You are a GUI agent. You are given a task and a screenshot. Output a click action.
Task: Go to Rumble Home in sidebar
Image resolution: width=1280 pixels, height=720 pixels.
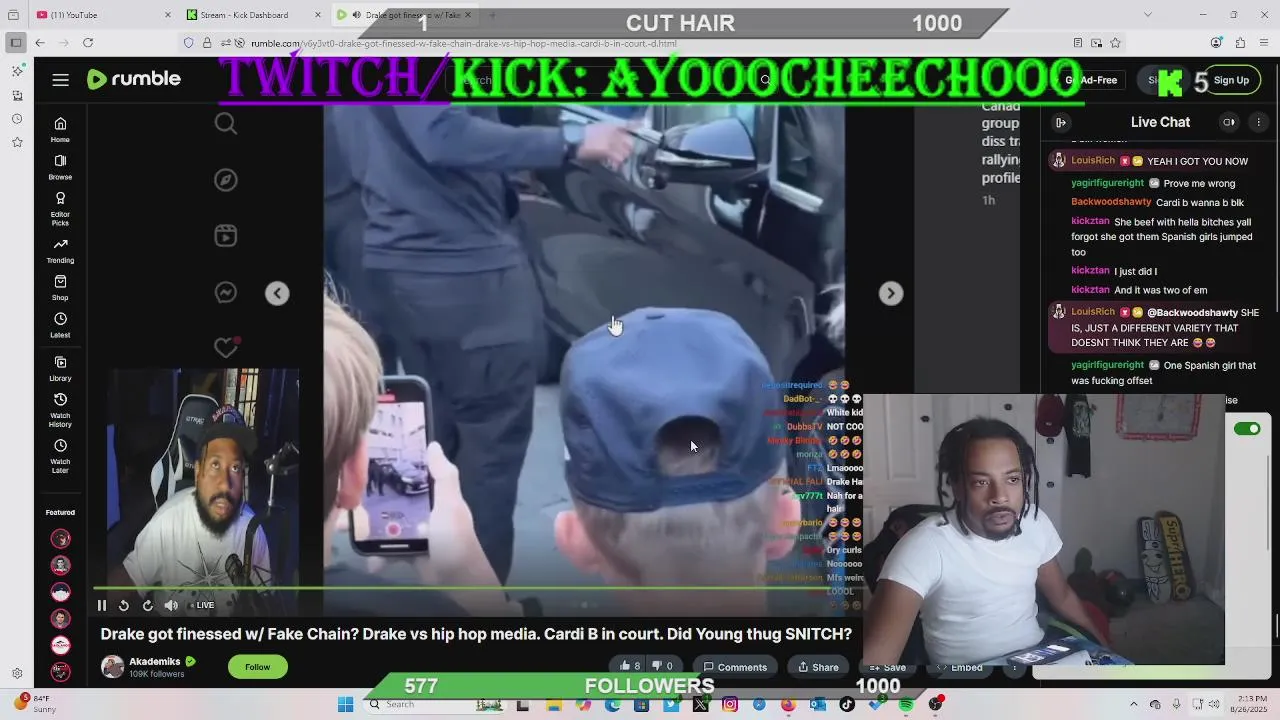pos(60,130)
